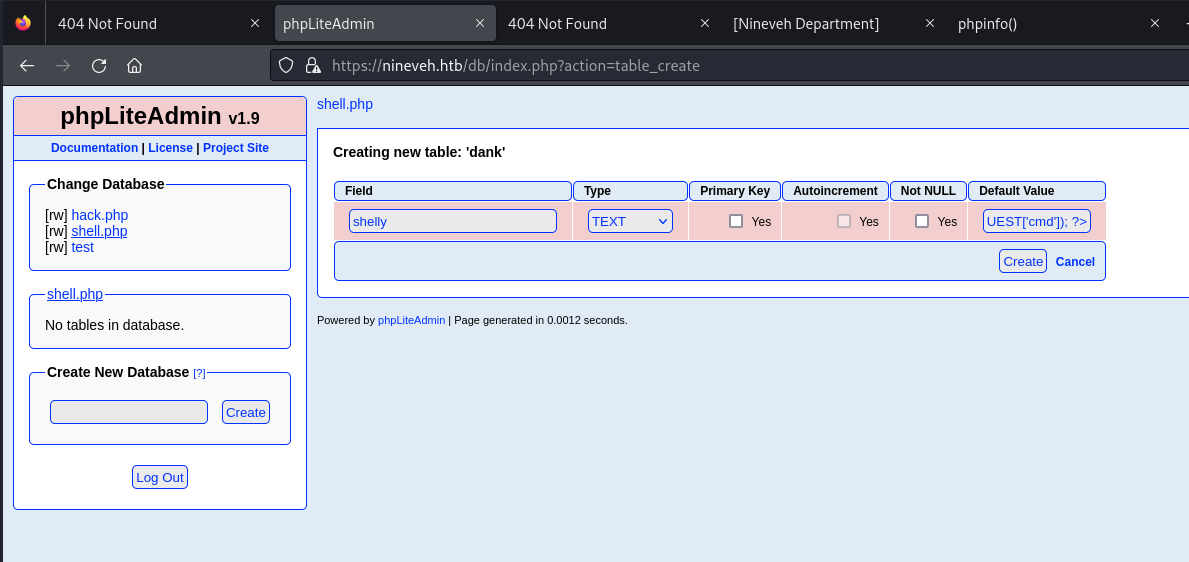Open the TEXT type dropdown
The height and width of the screenshot is (562, 1189).
coord(630,221)
